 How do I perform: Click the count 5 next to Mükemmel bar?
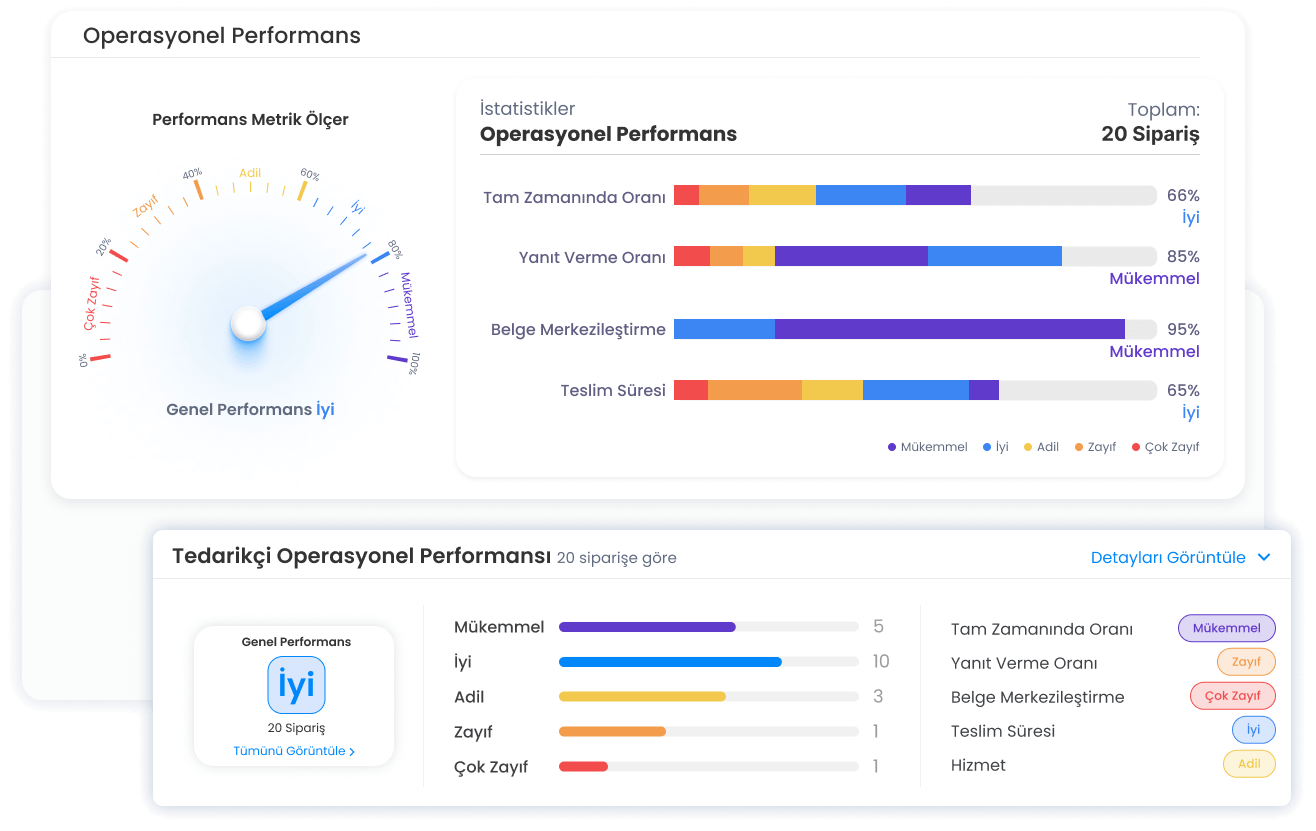(x=878, y=627)
